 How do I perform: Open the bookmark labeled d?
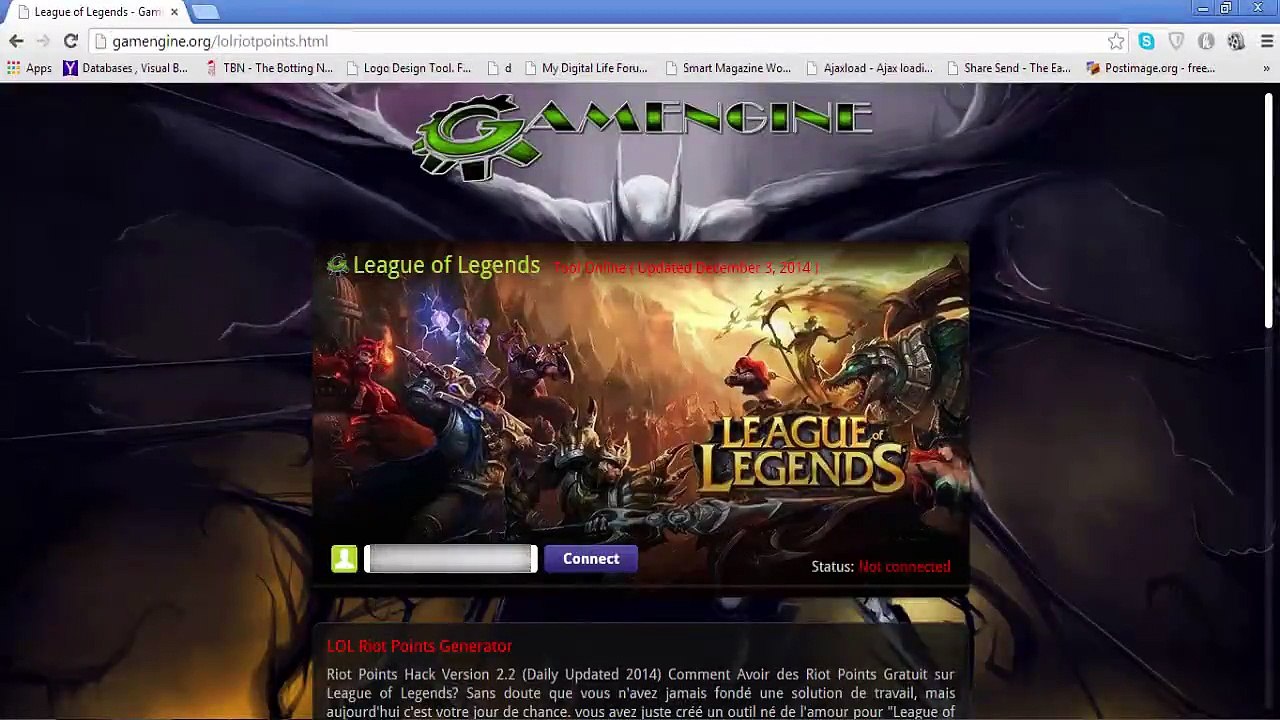499,68
